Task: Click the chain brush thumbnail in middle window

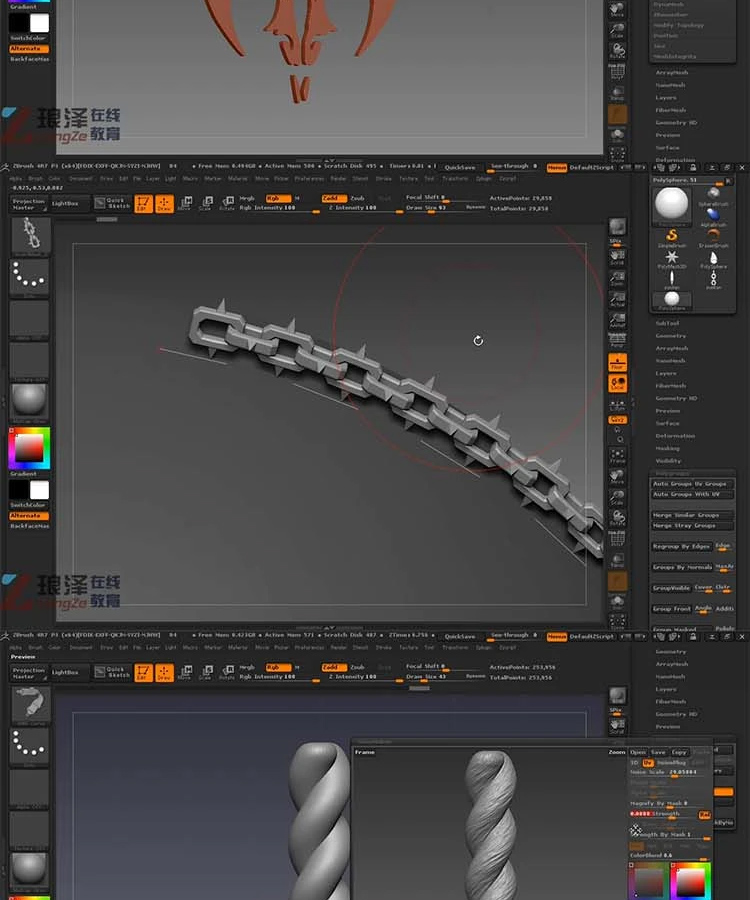Action: (30, 235)
